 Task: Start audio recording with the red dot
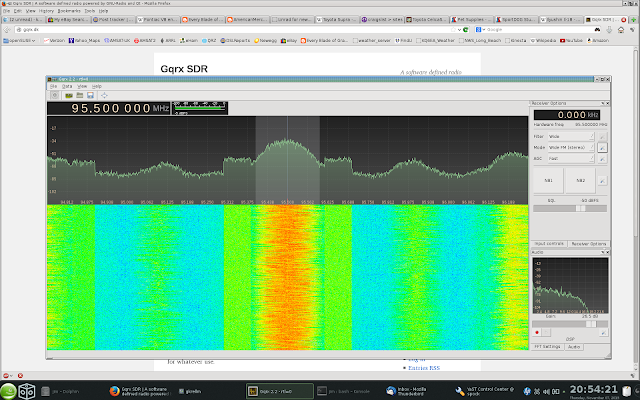pyautogui.click(x=537, y=333)
